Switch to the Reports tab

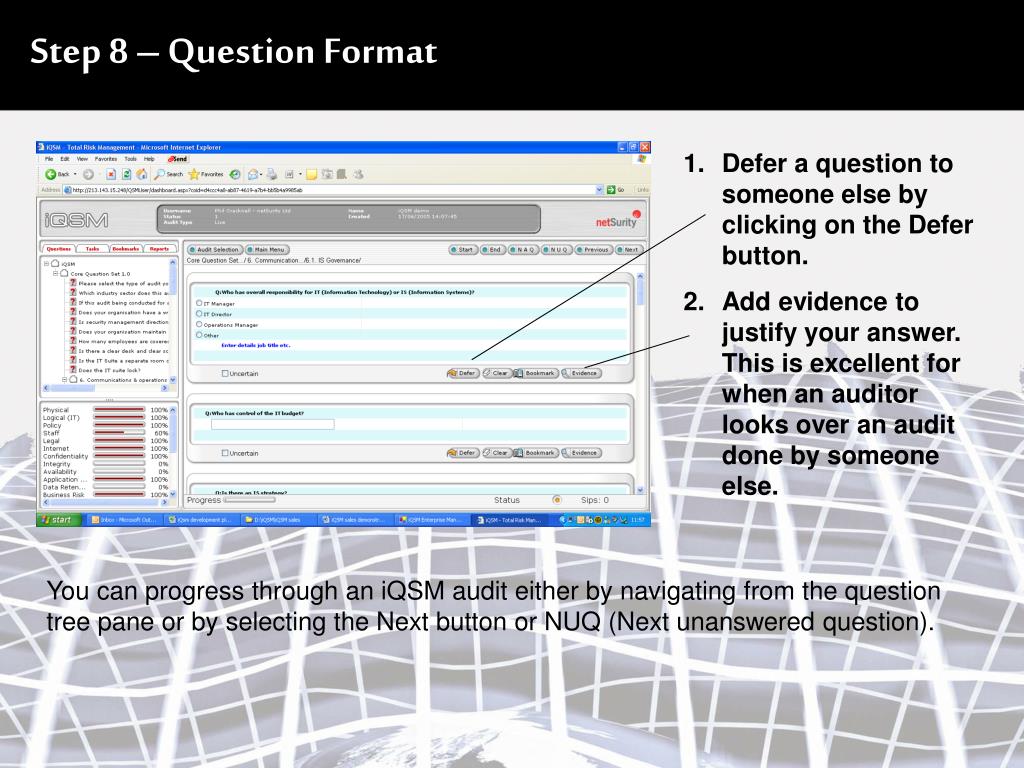(x=159, y=249)
